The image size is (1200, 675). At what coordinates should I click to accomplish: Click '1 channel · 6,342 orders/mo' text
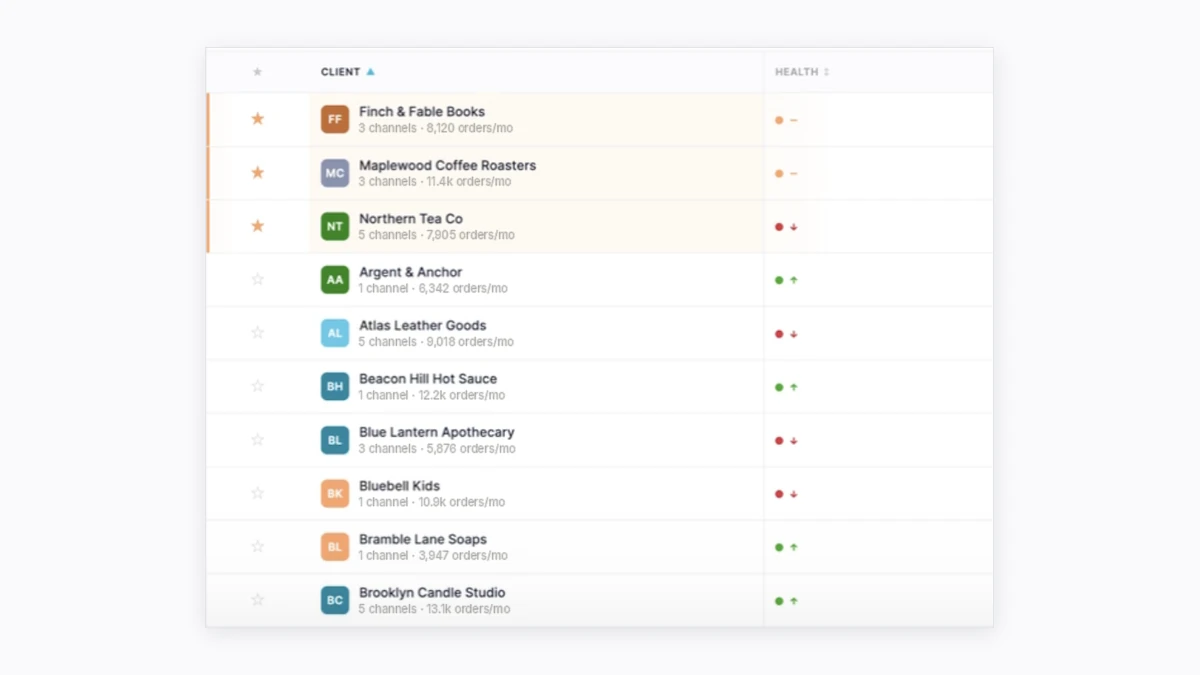[x=433, y=288]
